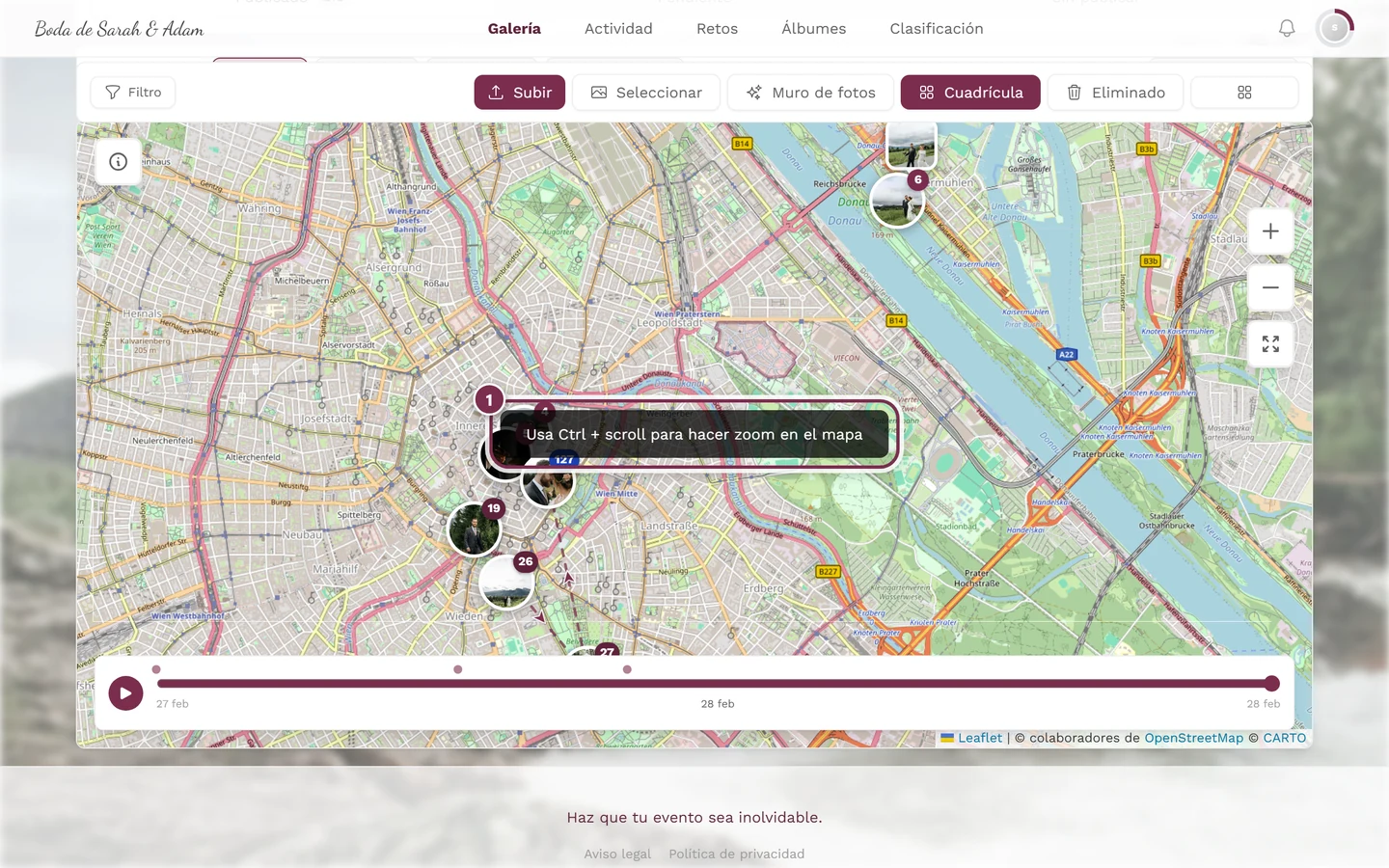Toggle the Cuadrícula view
The height and width of the screenshot is (868, 1389).
pyautogui.click(x=970, y=93)
